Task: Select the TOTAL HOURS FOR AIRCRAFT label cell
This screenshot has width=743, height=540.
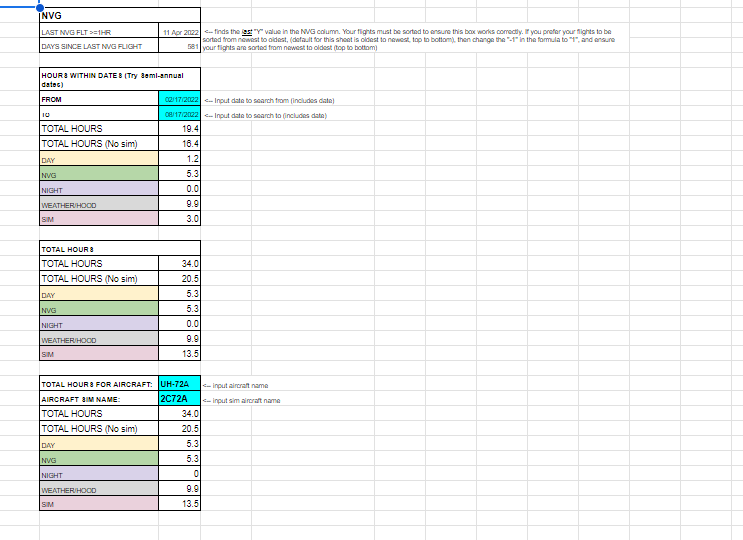Action: coord(98,384)
